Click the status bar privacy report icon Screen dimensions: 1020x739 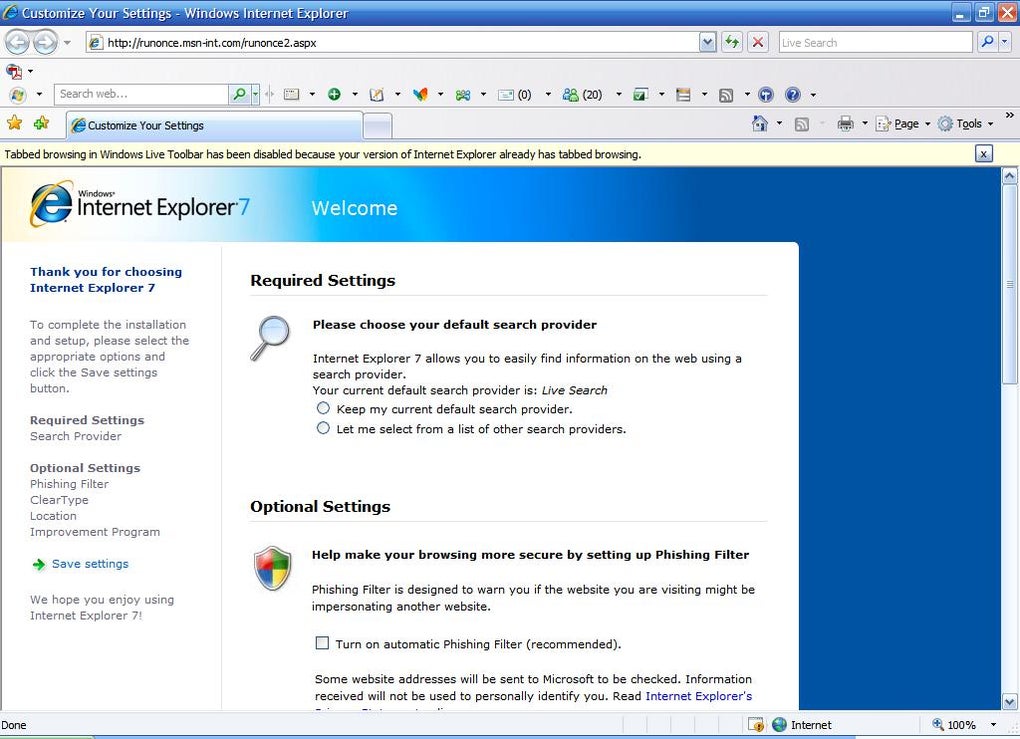(756, 725)
